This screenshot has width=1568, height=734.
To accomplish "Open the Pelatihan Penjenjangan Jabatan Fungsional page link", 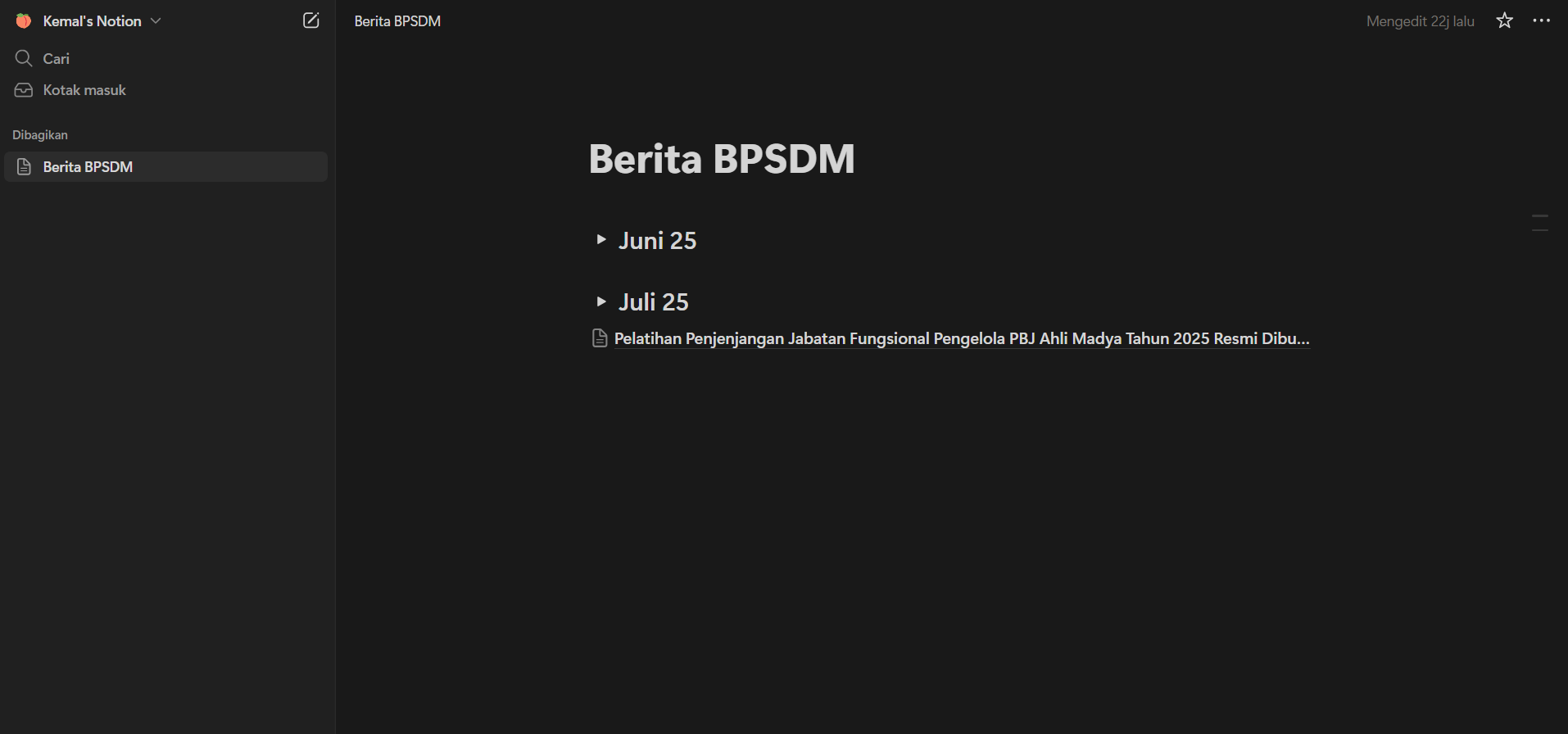I will (x=962, y=338).
